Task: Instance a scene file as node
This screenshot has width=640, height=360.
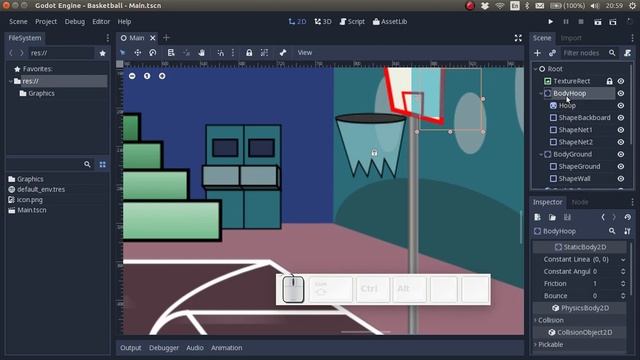Action: coord(552,53)
